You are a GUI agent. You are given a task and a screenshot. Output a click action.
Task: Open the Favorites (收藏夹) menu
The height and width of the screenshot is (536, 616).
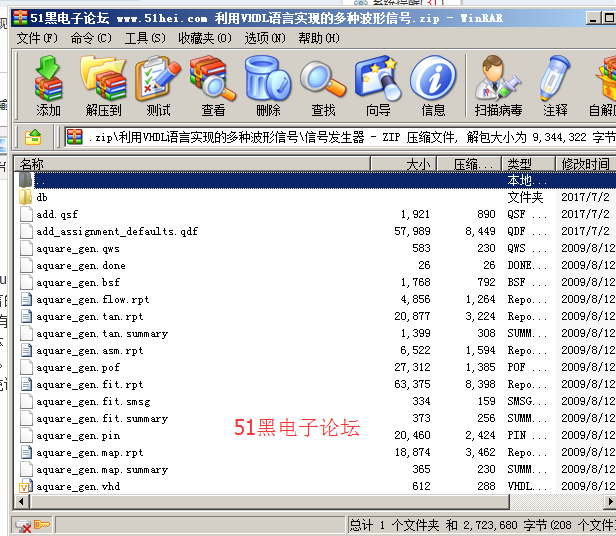[x=205, y=38]
